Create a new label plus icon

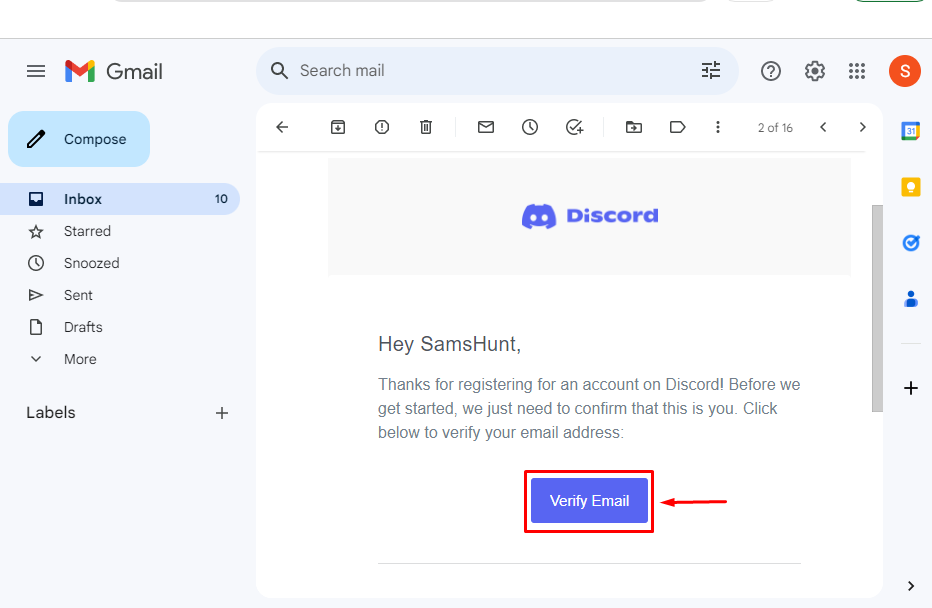click(222, 413)
